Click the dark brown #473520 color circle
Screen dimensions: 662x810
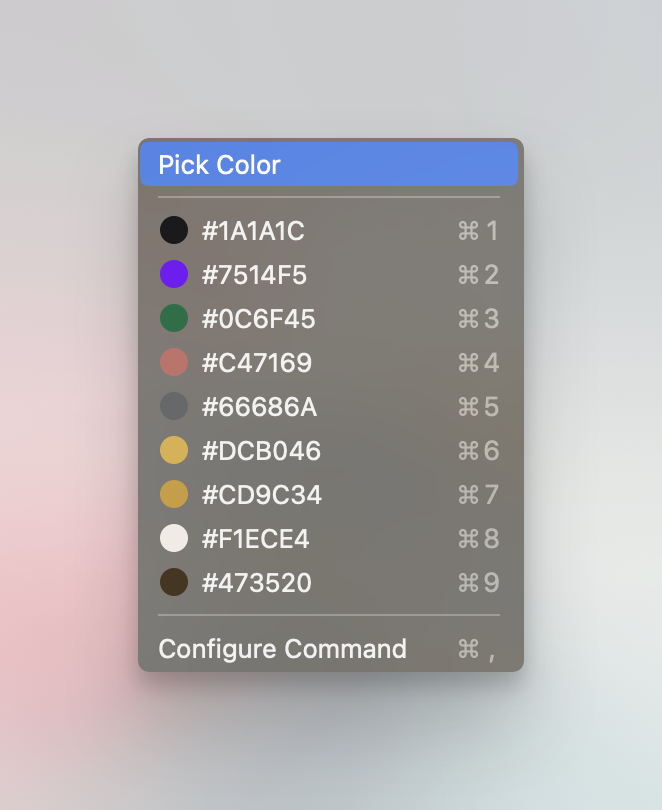pyautogui.click(x=174, y=582)
